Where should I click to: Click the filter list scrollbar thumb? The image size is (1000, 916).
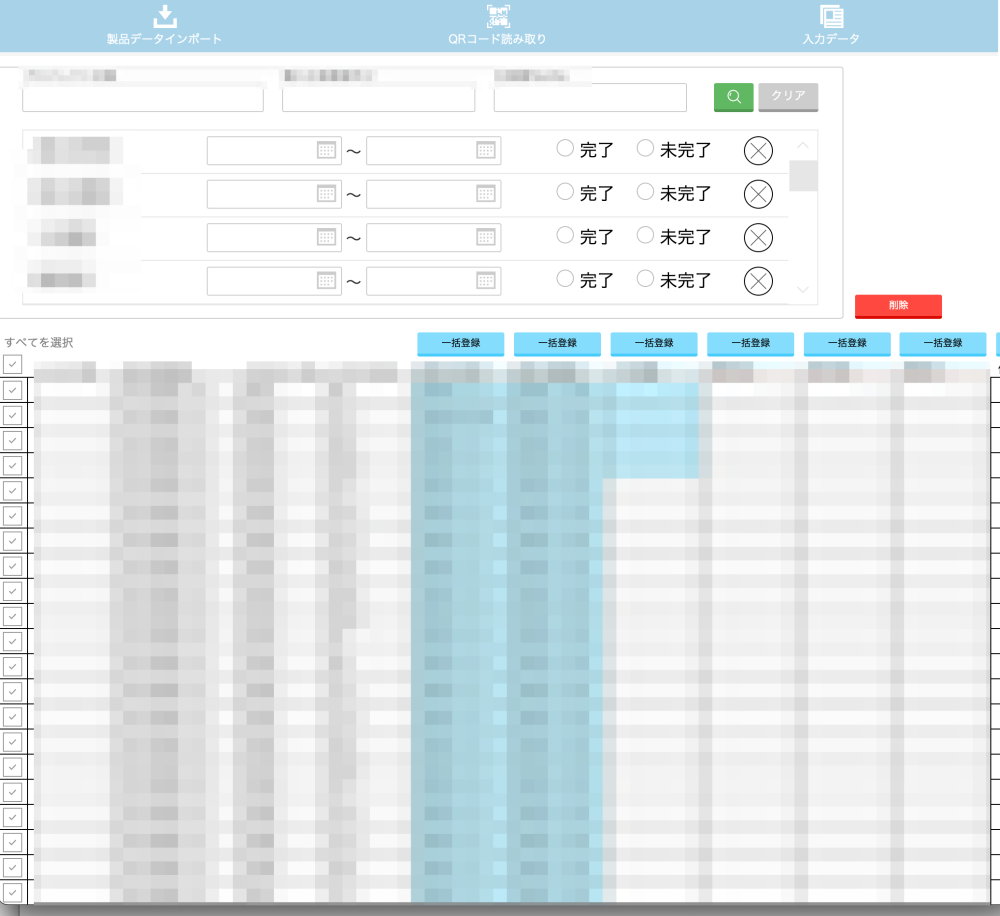[803, 176]
